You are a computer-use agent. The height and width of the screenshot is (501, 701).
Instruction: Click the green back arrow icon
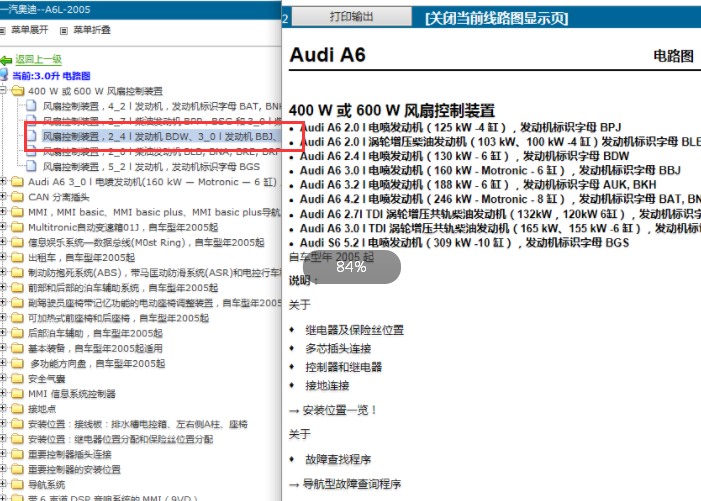[6, 60]
